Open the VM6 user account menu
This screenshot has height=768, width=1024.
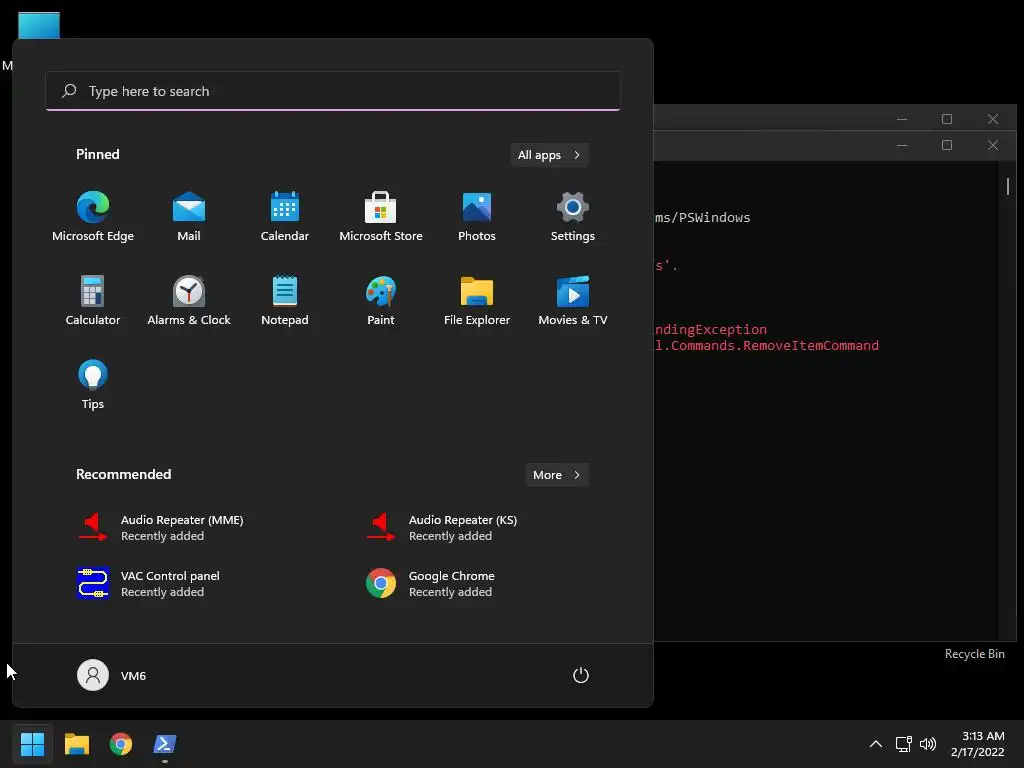(x=112, y=675)
